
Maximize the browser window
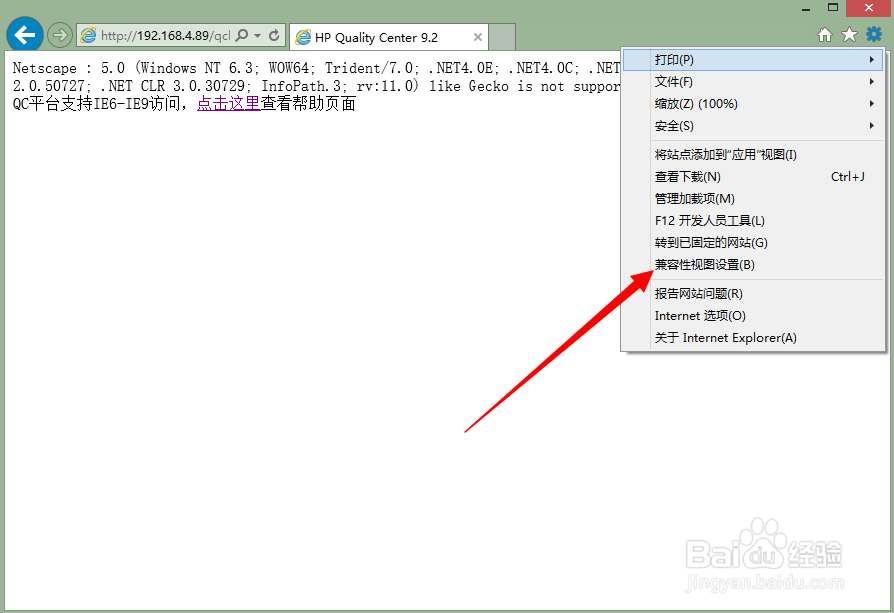[x=832, y=8]
